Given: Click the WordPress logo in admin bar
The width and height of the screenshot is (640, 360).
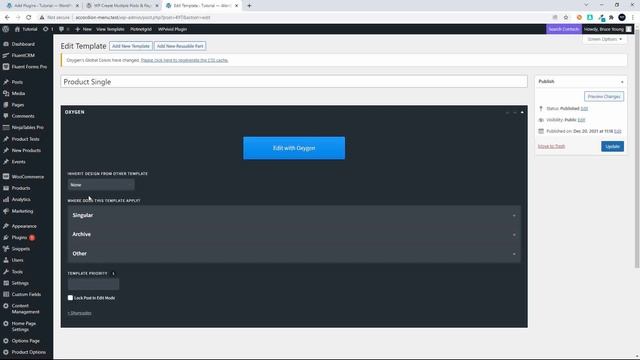Looking at the screenshot, I should (6, 29).
